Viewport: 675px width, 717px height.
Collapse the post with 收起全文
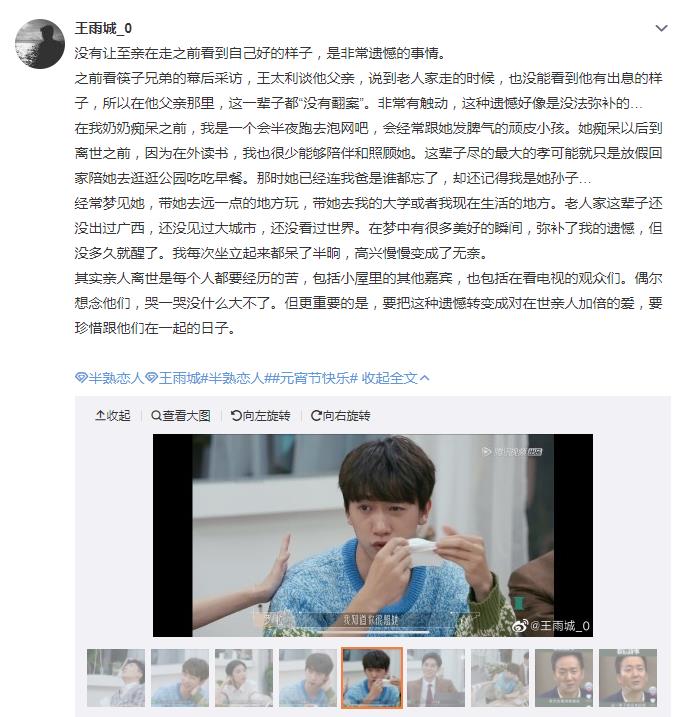[x=396, y=378]
